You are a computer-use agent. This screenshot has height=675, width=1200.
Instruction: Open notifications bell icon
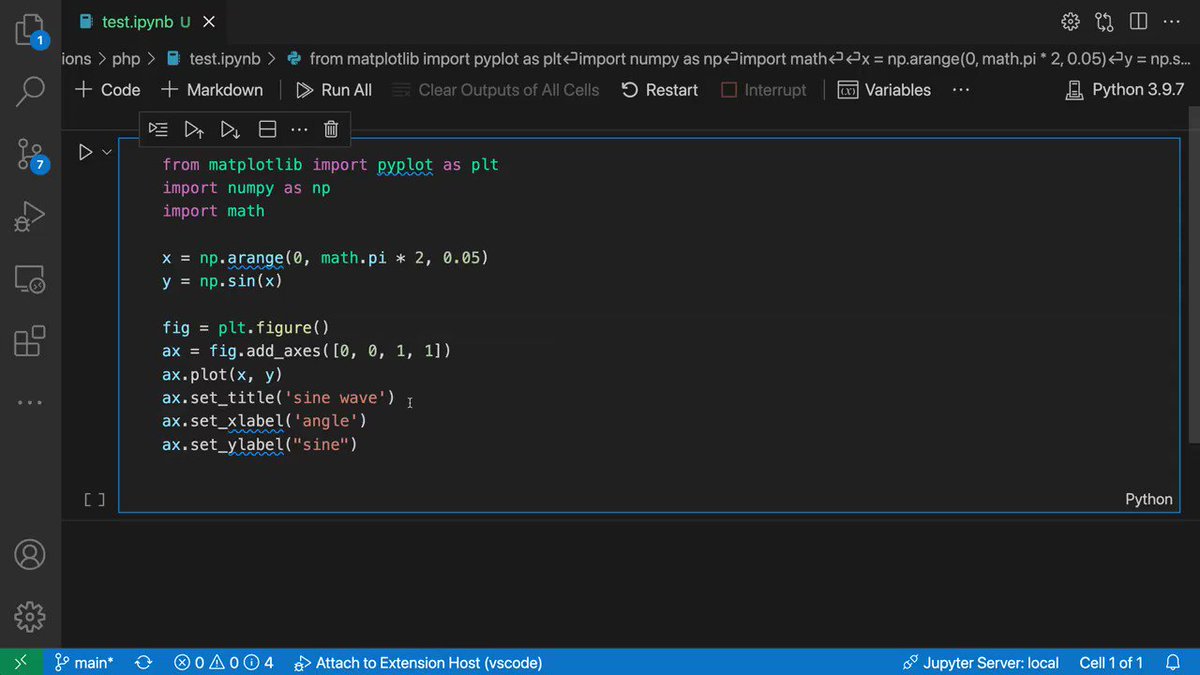(1174, 662)
